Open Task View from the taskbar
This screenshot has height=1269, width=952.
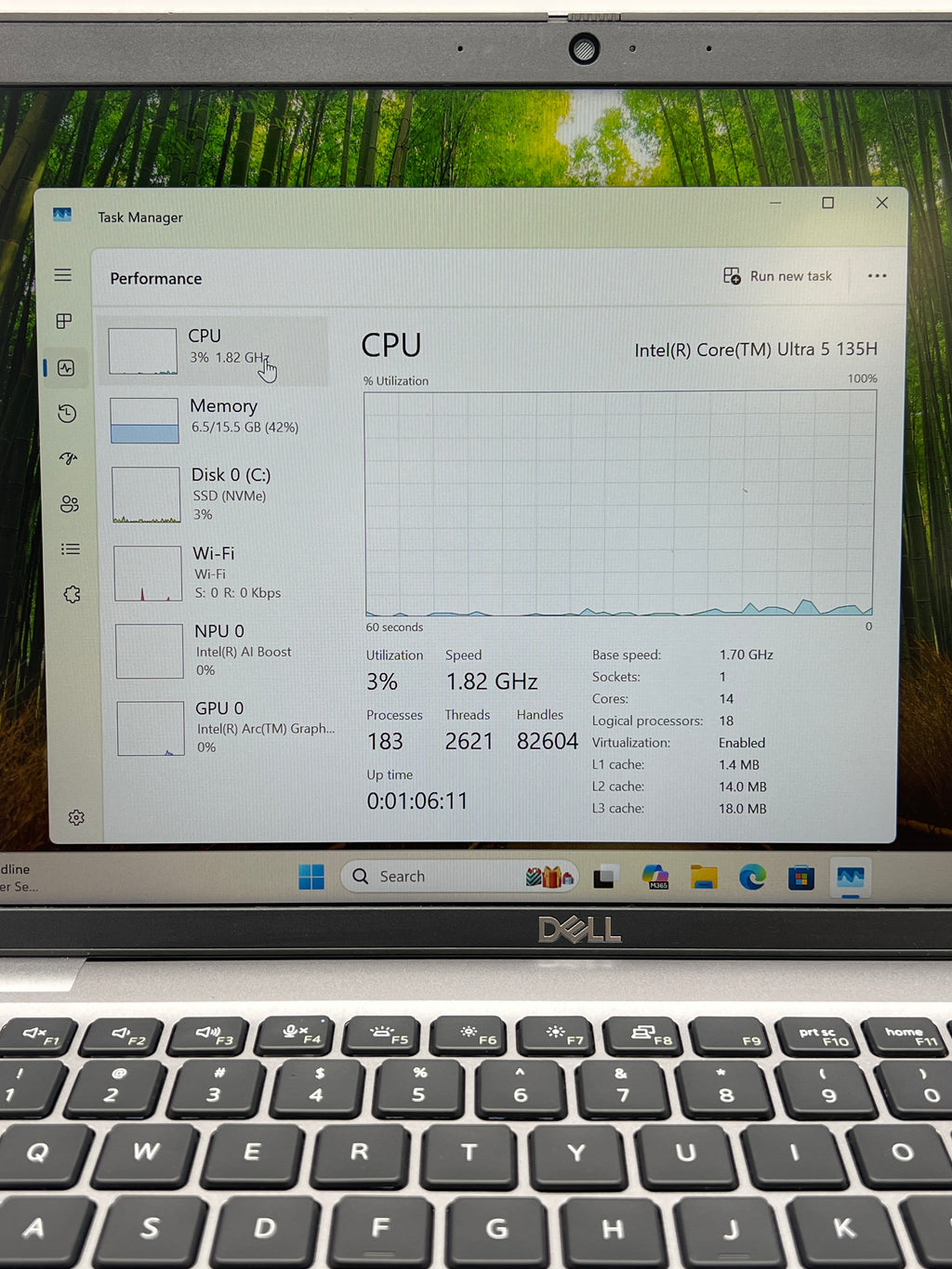(x=606, y=877)
